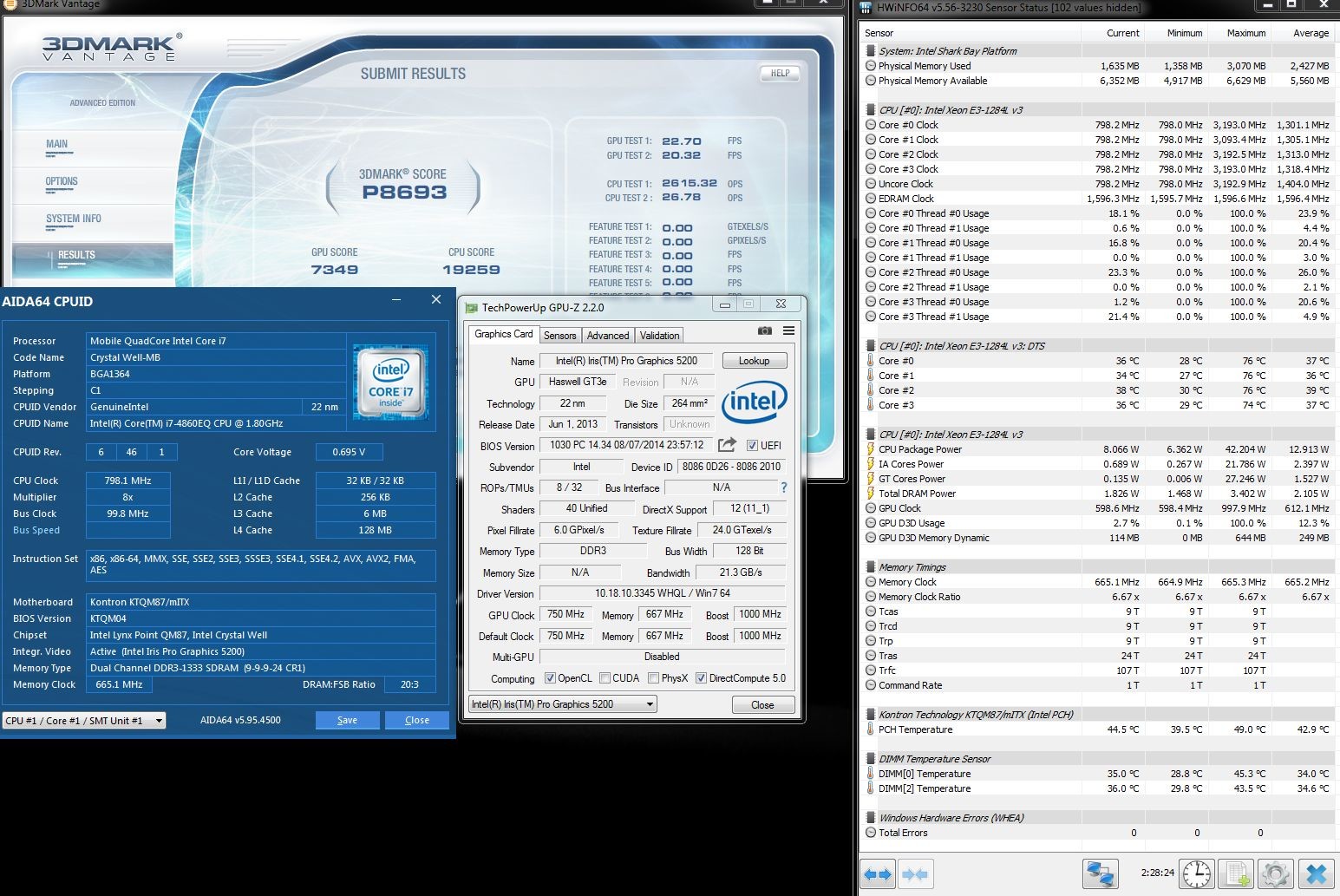The width and height of the screenshot is (1340, 896).
Task: Switch to the GPU-Z Sensors tab
Action: coord(559,336)
